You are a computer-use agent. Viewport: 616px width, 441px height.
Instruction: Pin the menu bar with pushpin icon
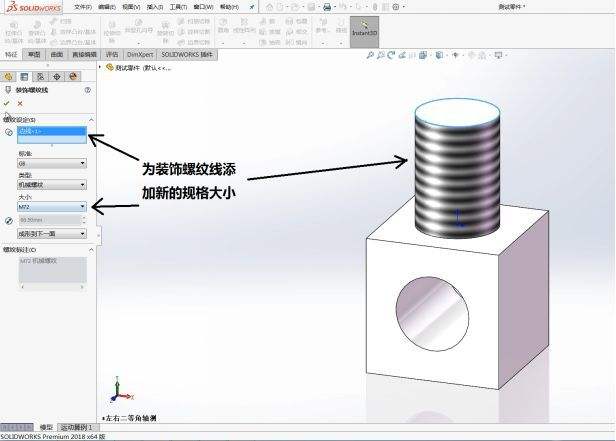(x=252, y=7)
